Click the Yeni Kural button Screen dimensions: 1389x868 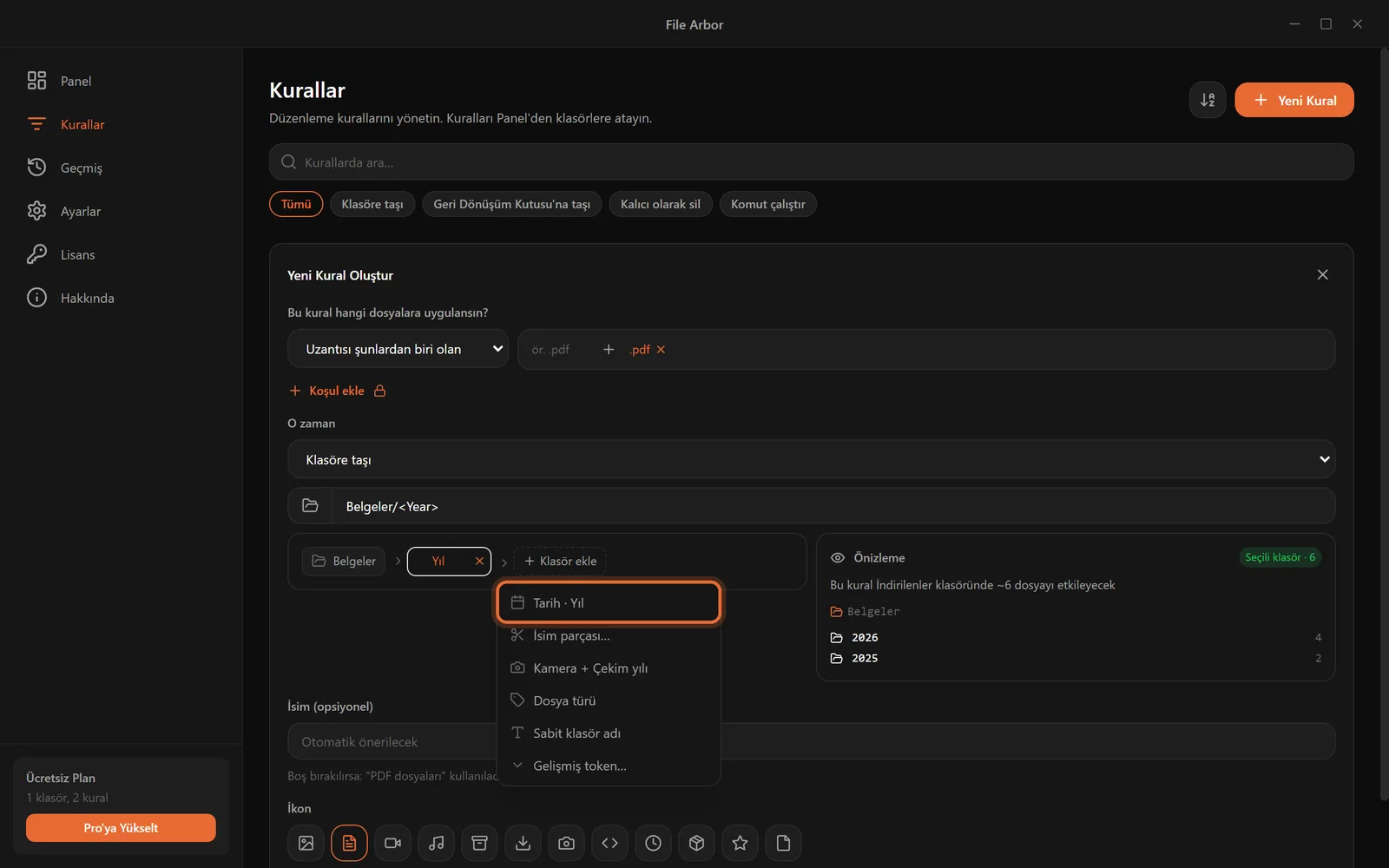pyautogui.click(x=1294, y=100)
